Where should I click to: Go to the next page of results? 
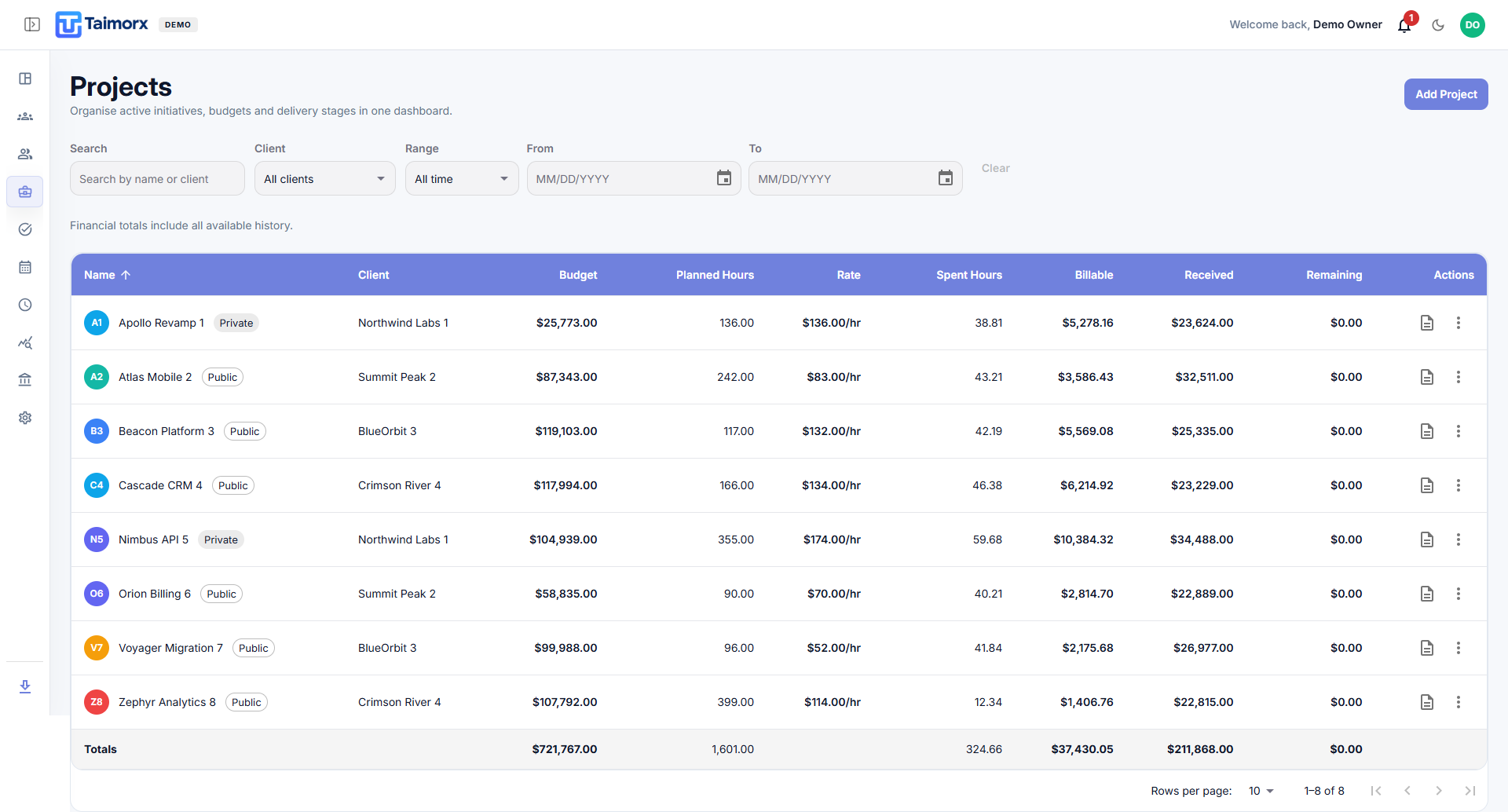tap(1439, 791)
